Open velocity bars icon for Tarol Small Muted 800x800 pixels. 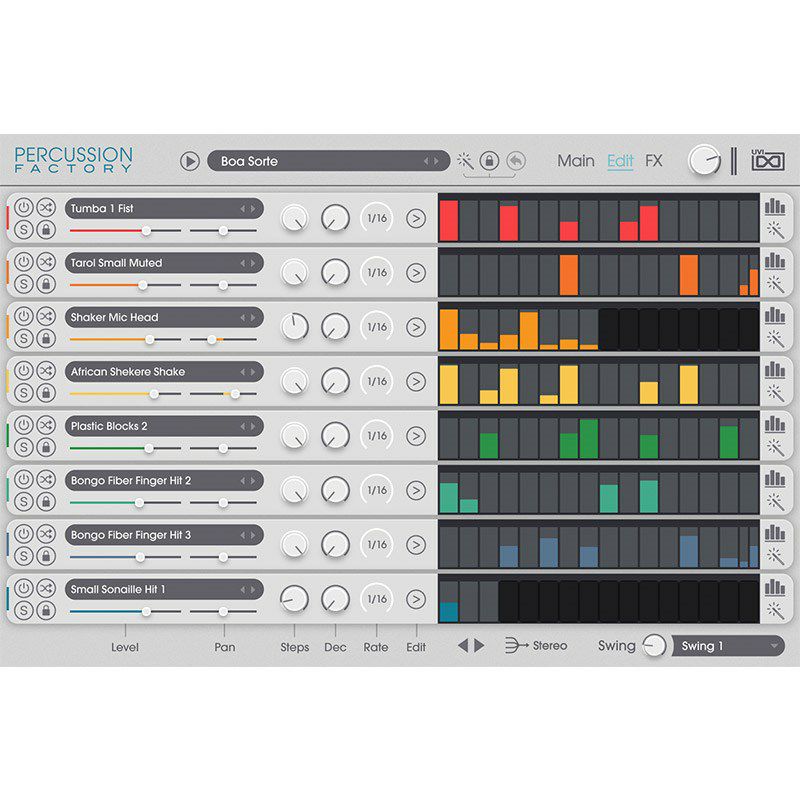[x=774, y=261]
